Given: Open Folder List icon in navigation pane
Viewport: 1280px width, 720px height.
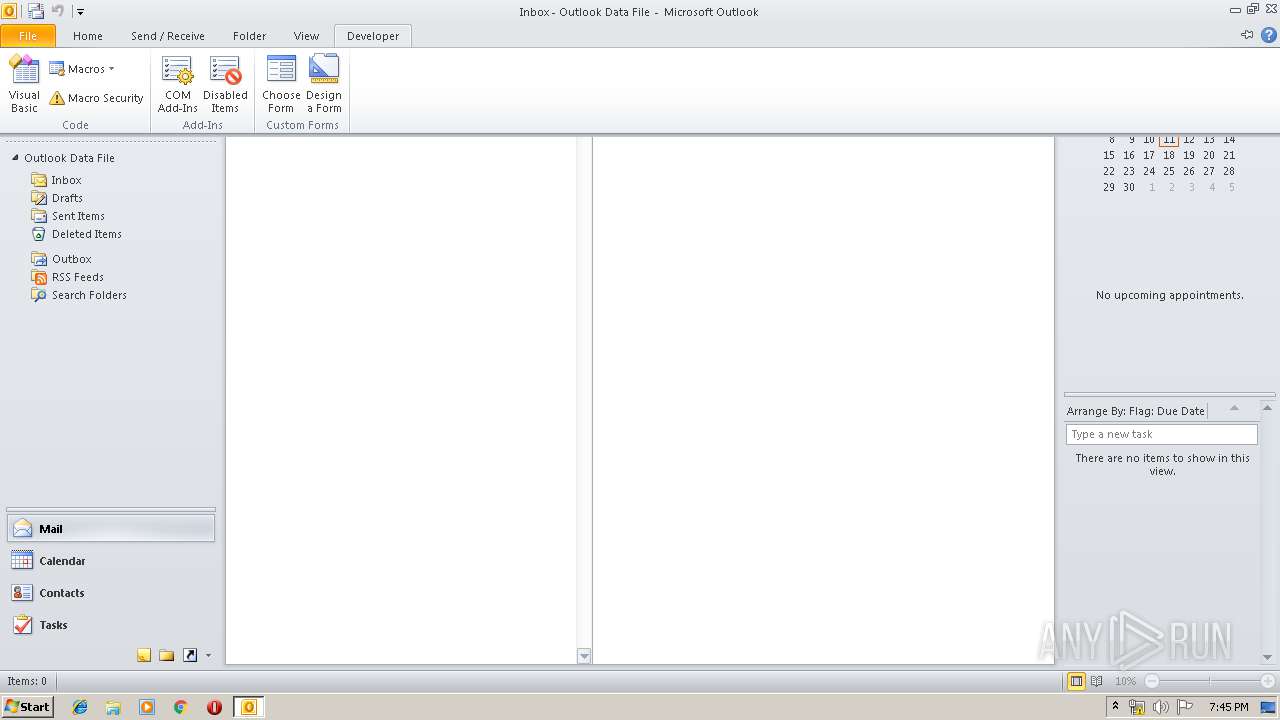Looking at the screenshot, I should 167,655.
